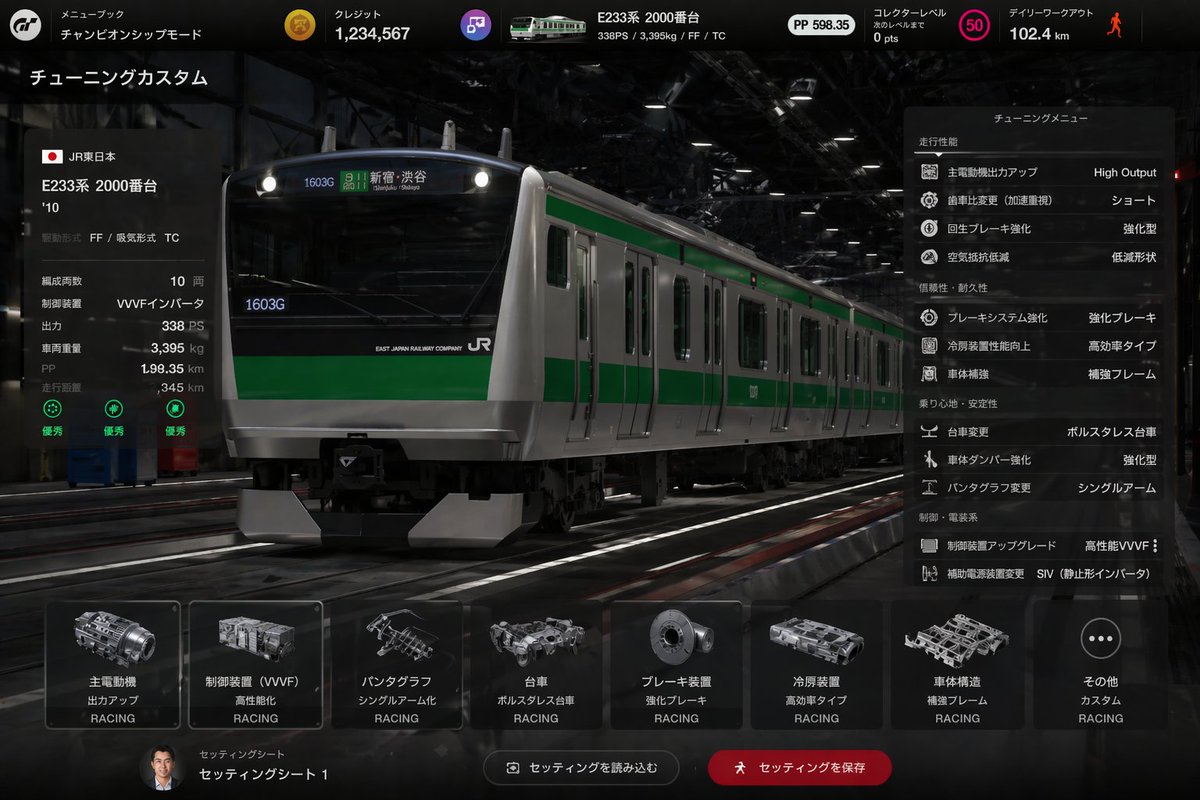Open the 台車 ボルスタレス台車 card

(536, 665)
